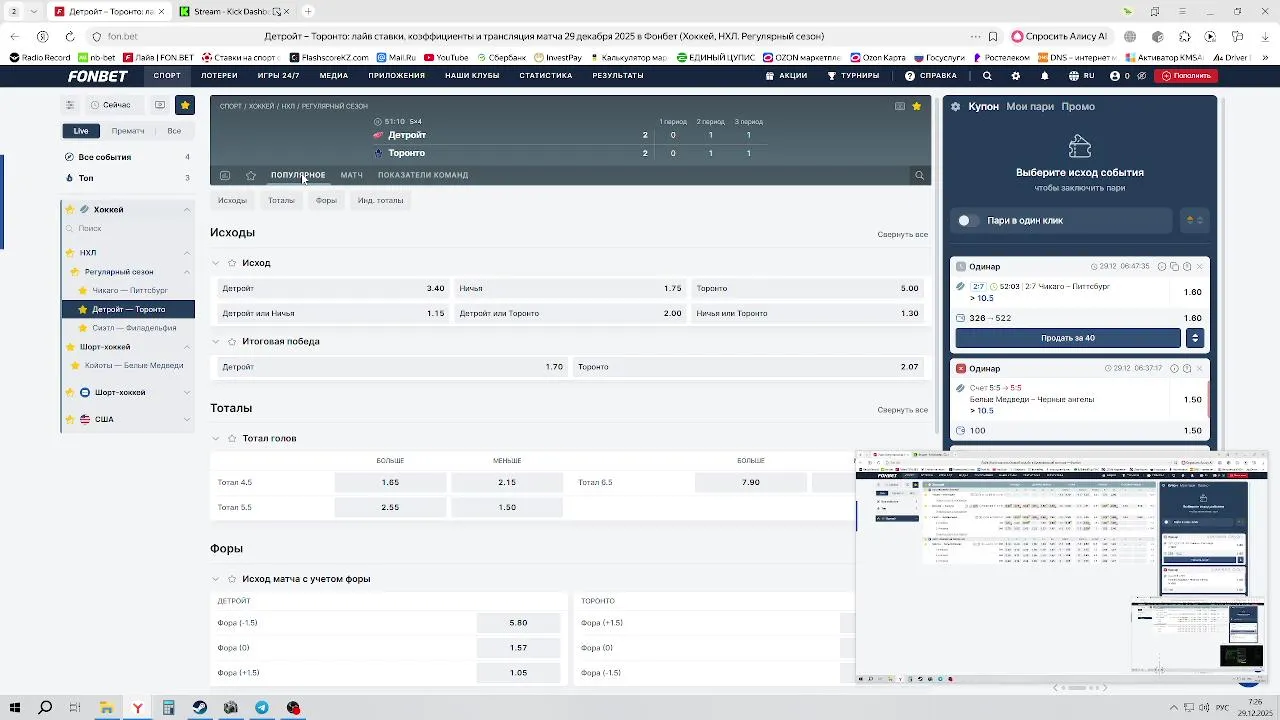1280x720 pixels.
Task: Open the statistics icon left of Популярное
Action: (225, 175)
